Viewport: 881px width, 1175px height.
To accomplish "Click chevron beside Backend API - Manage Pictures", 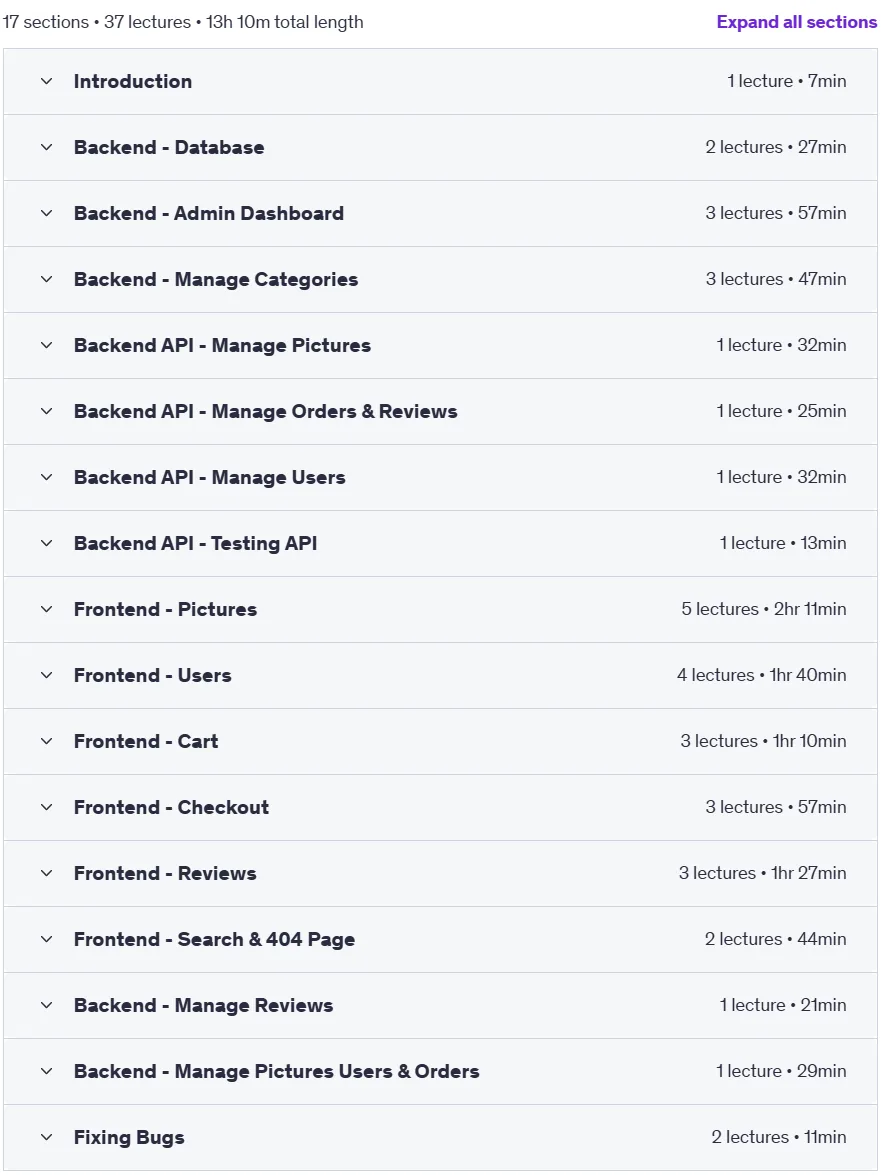I will click(x=46, y=345).
